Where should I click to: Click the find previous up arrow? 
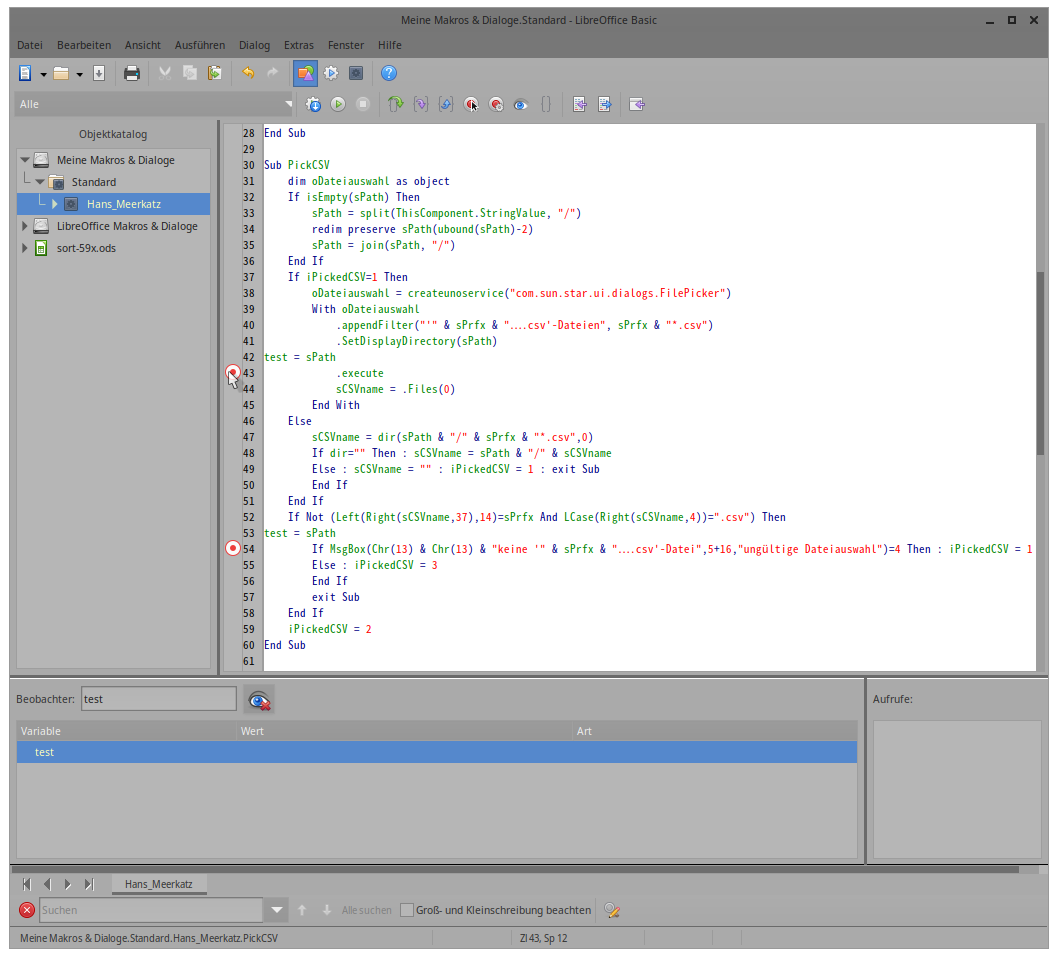[x=302, y=911]
